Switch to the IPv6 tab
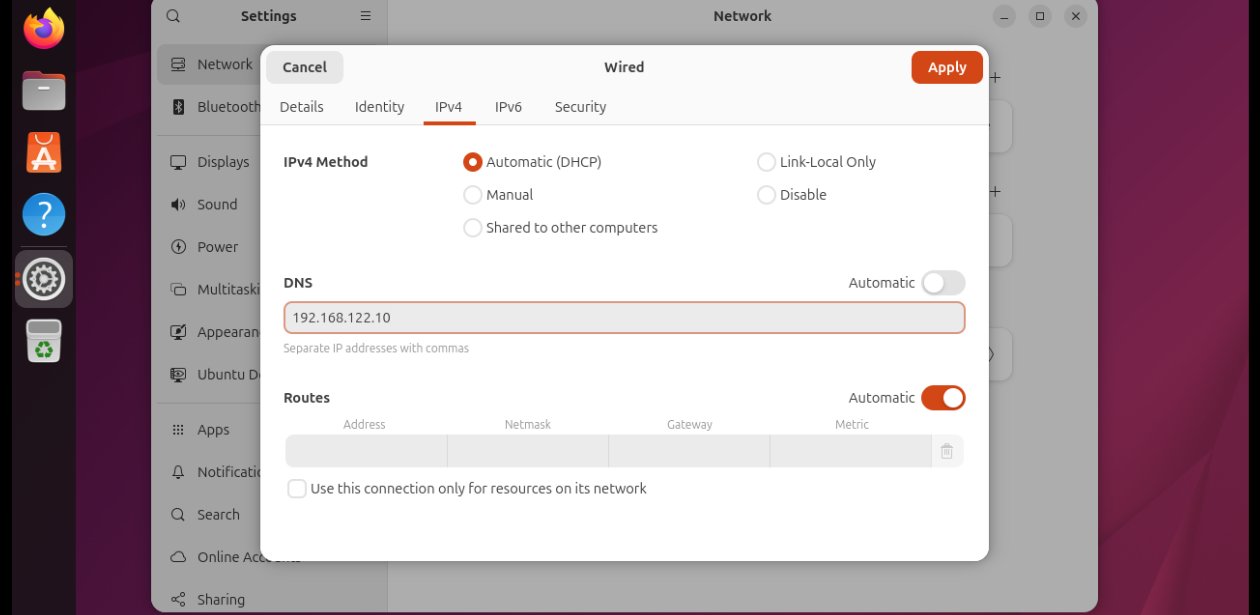Viewport: 1260px width, 615px height. 508,107
